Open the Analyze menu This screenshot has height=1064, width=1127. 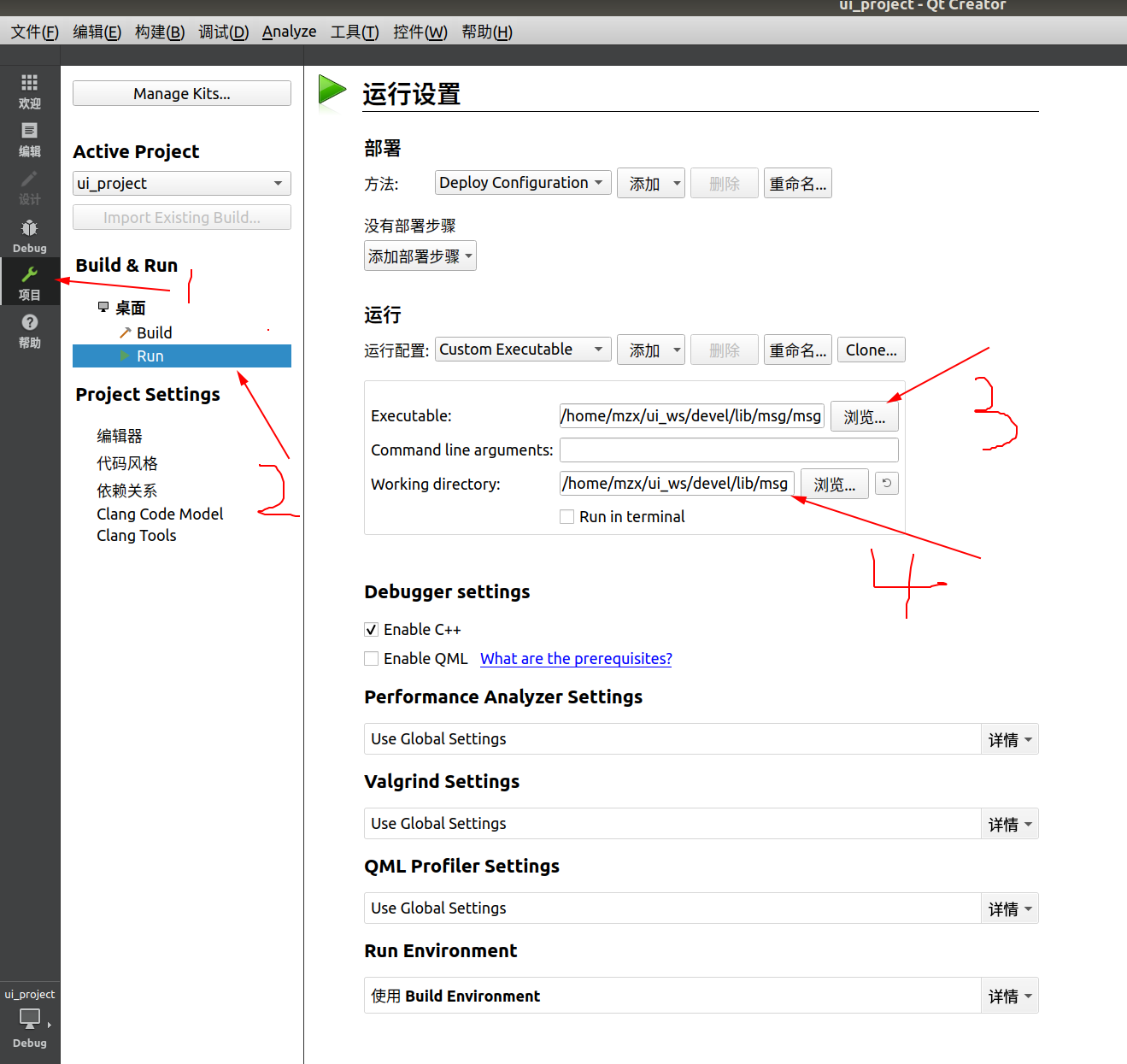pyautogui.click(x=289, y=31)
